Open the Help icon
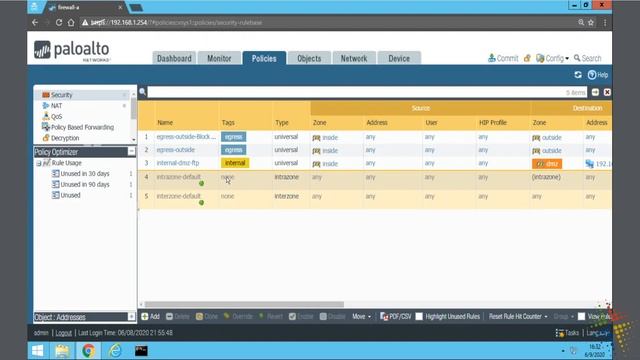 coord(598,75)
